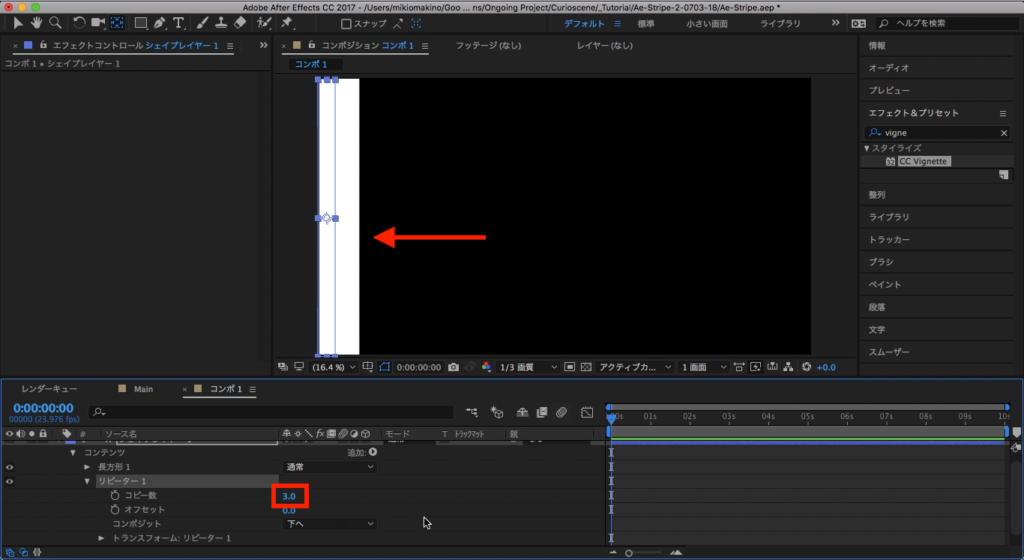Select the Horizontal Type tool
This screenshot has height=560, width=1024.
[179, 22]
